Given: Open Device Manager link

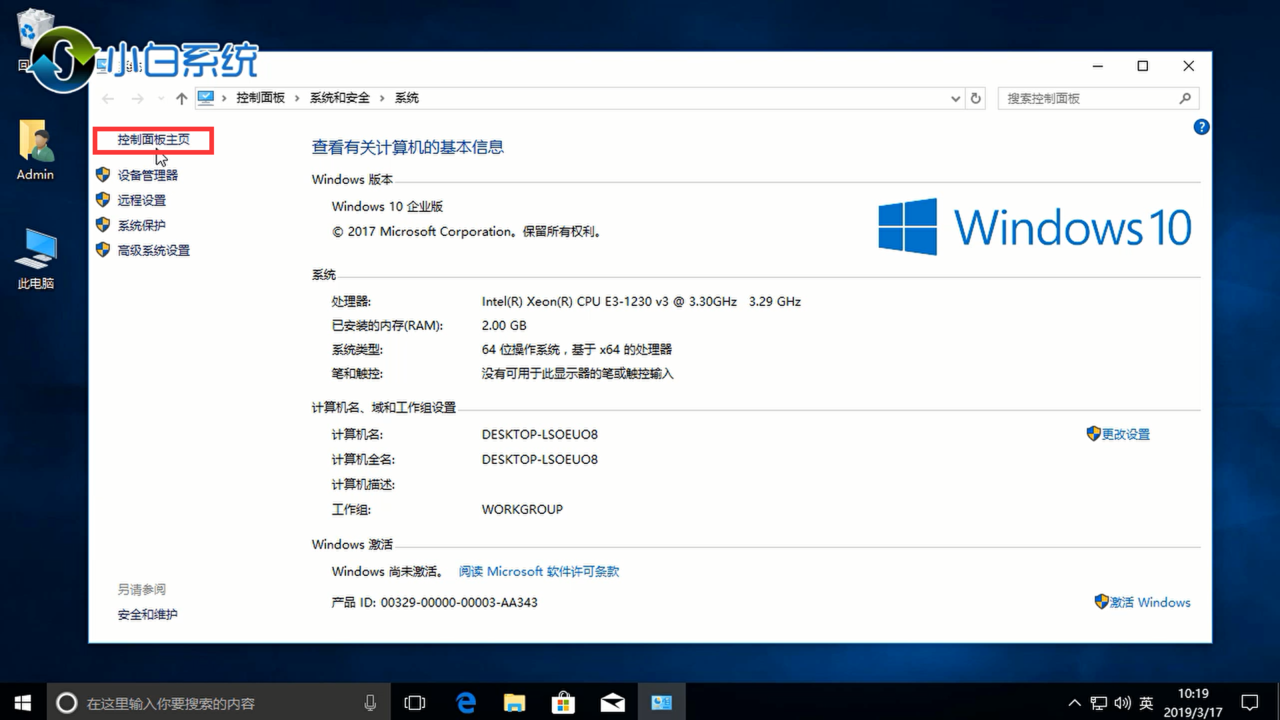Looking at the screenshot, I should click(147, 175).
